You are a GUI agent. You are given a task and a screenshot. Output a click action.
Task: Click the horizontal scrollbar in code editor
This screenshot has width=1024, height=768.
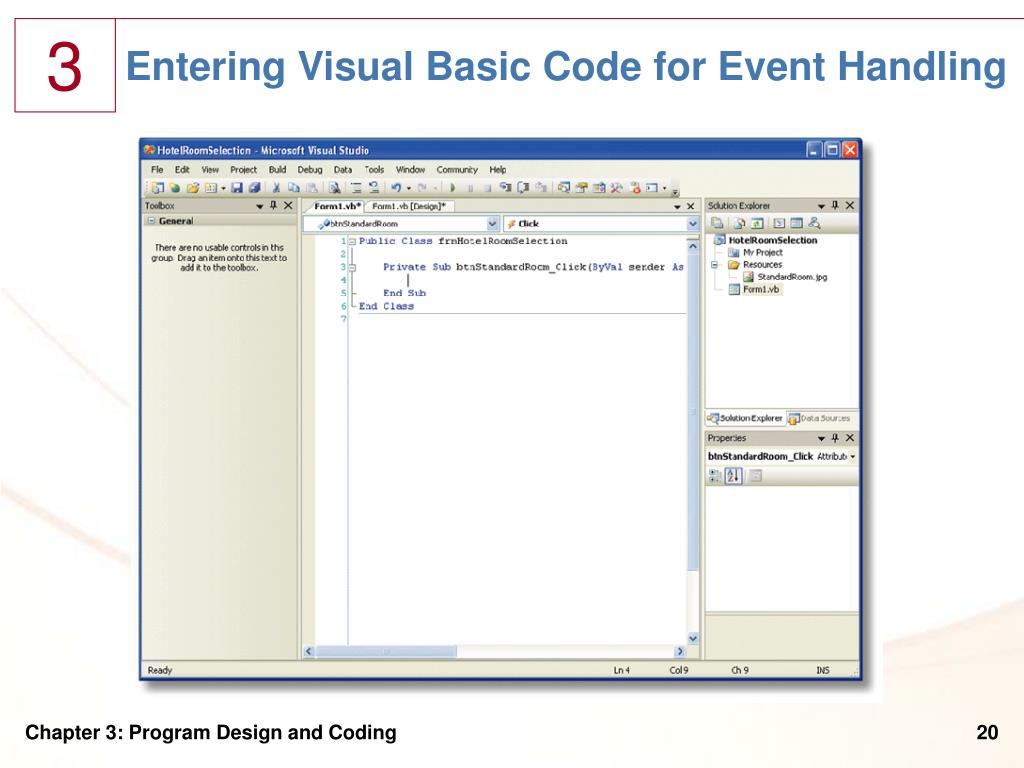(x=387, y=651)
